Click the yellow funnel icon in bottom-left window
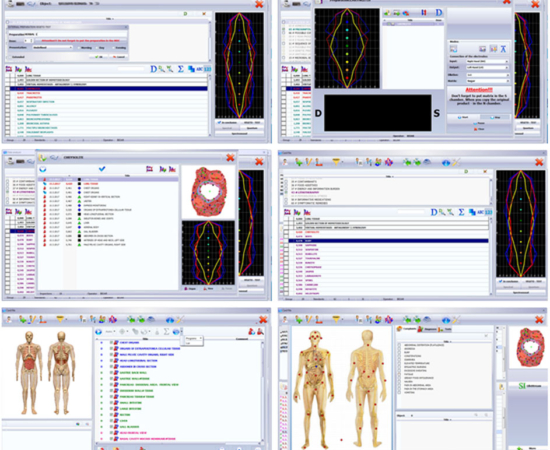550x450 pixels. click(60, 319)
